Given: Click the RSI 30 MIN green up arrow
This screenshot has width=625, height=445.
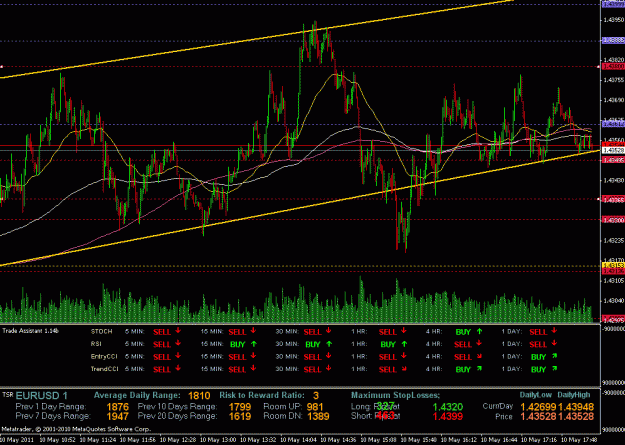Looking at the screenshot, I should (x=328, y=343).
